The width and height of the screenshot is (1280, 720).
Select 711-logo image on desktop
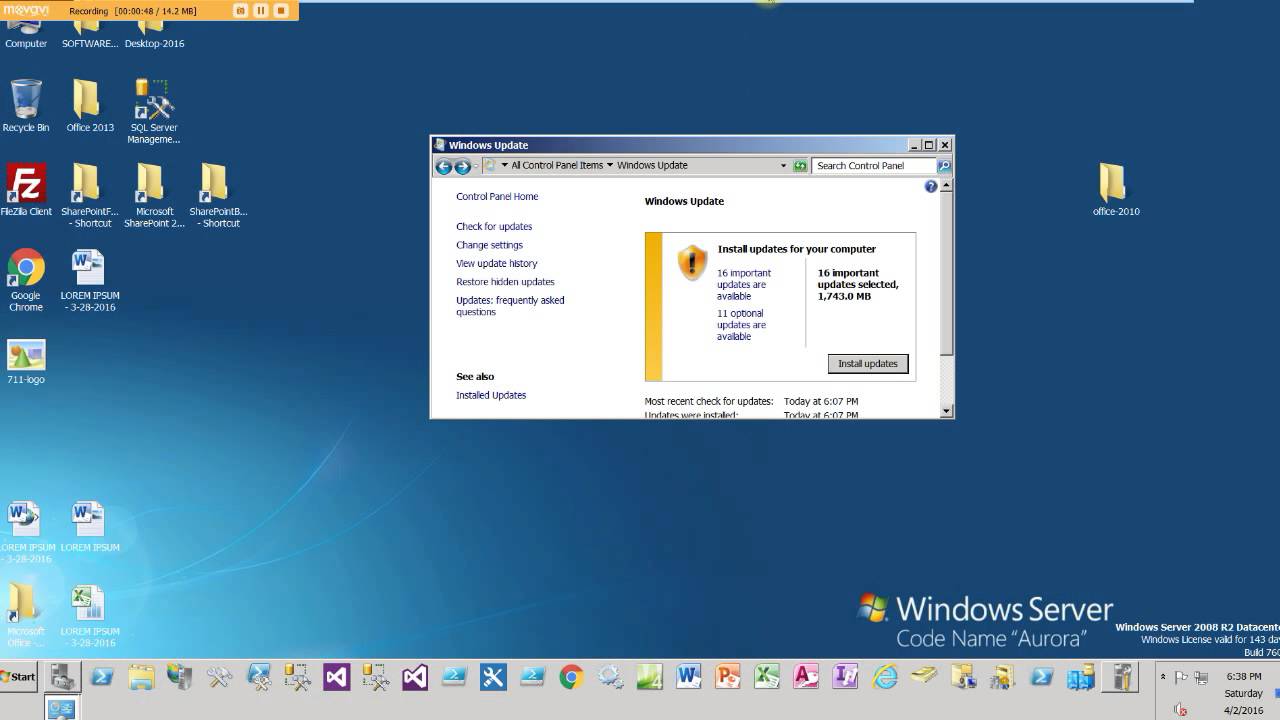(26, 362)
